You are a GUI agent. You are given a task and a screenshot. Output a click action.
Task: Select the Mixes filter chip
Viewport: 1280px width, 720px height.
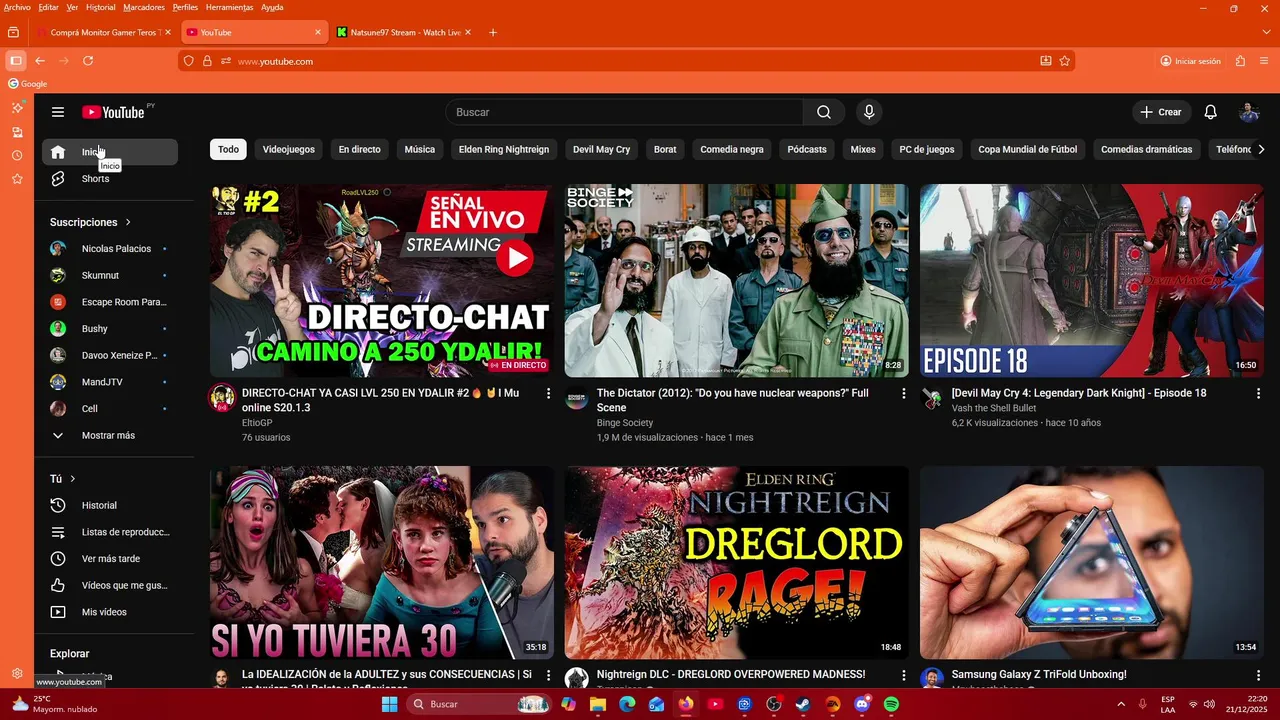863,149
